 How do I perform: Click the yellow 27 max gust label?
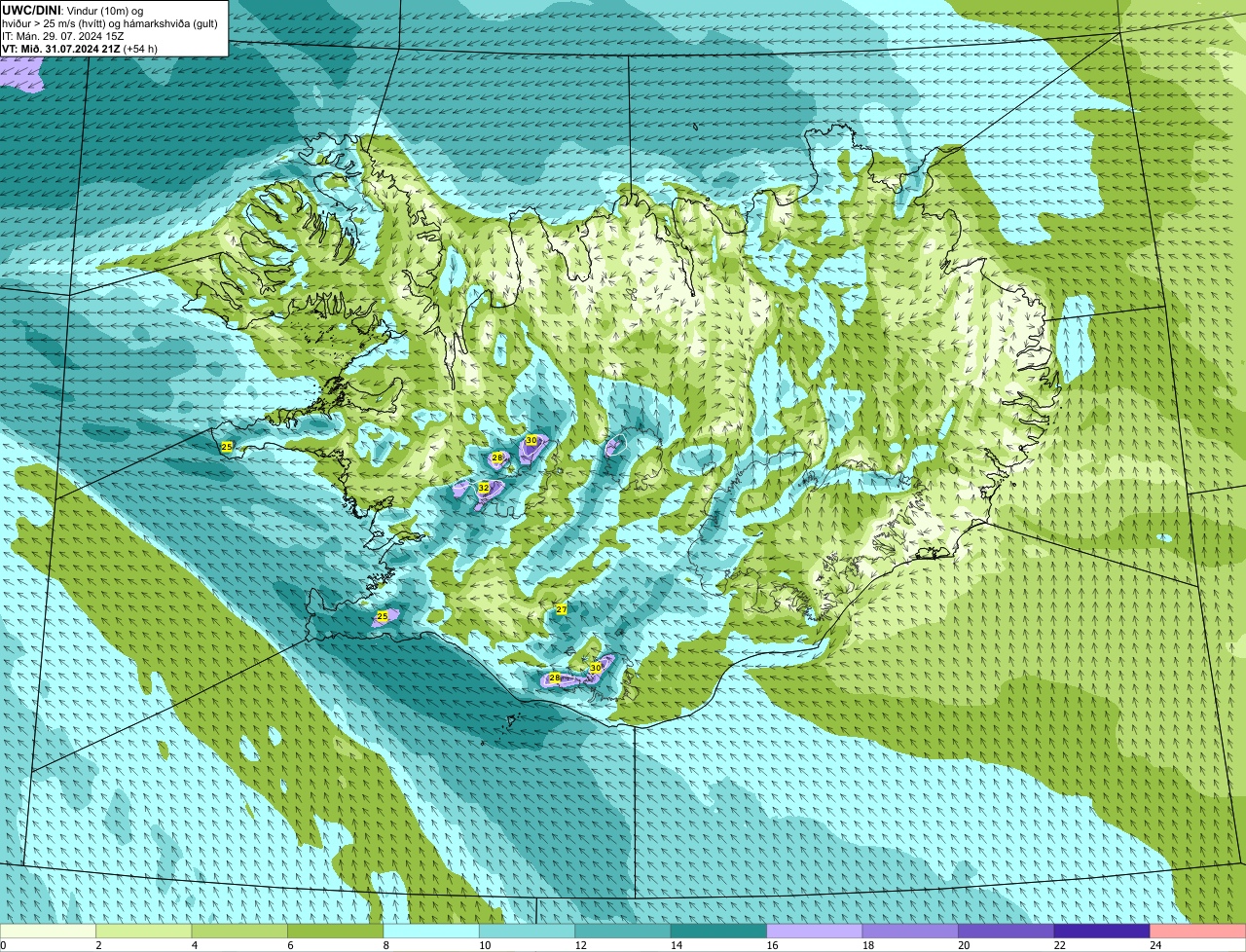click(x=561, y=609)
